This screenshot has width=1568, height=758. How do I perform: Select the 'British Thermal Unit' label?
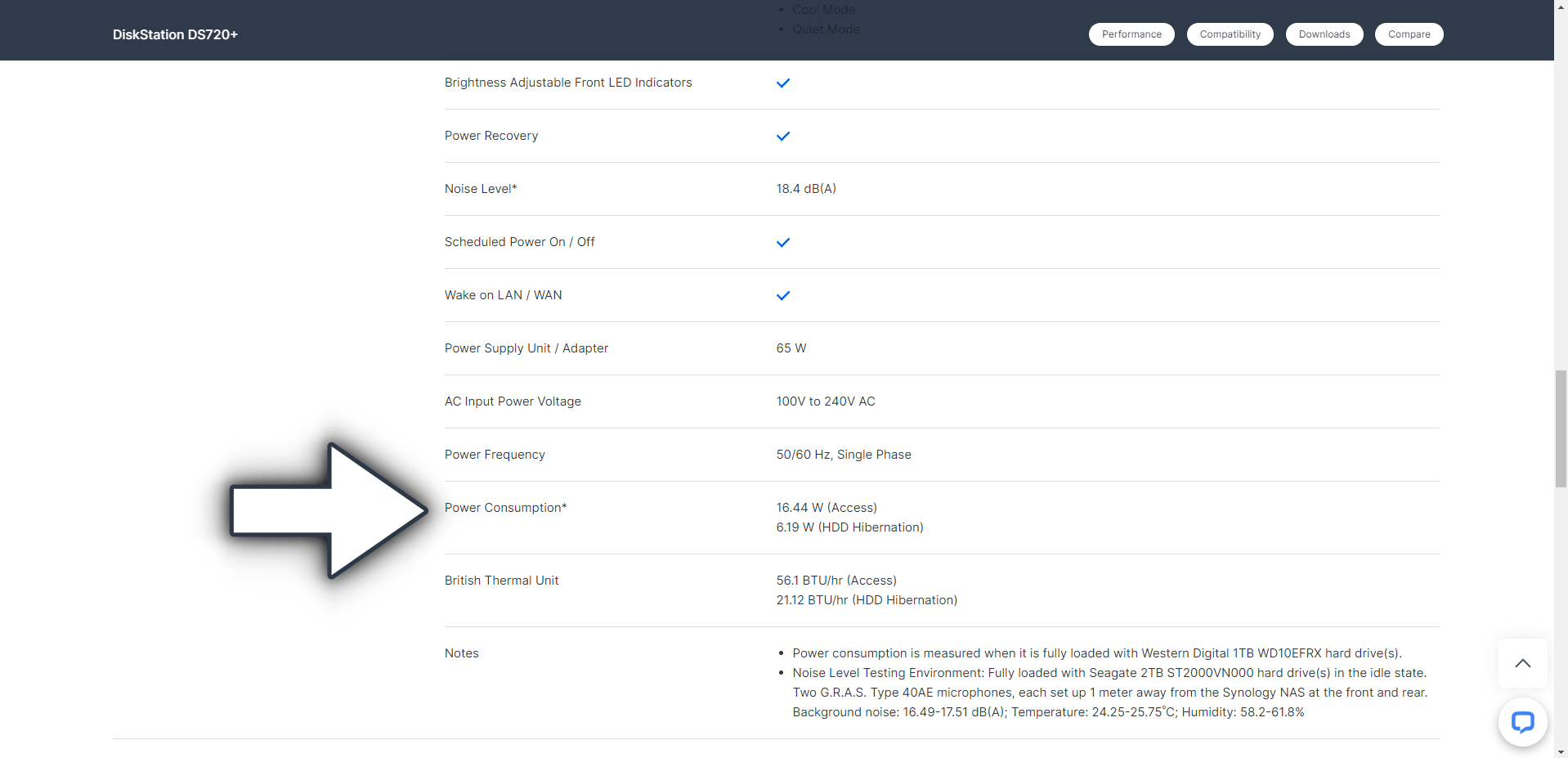[x=501, y=581]
